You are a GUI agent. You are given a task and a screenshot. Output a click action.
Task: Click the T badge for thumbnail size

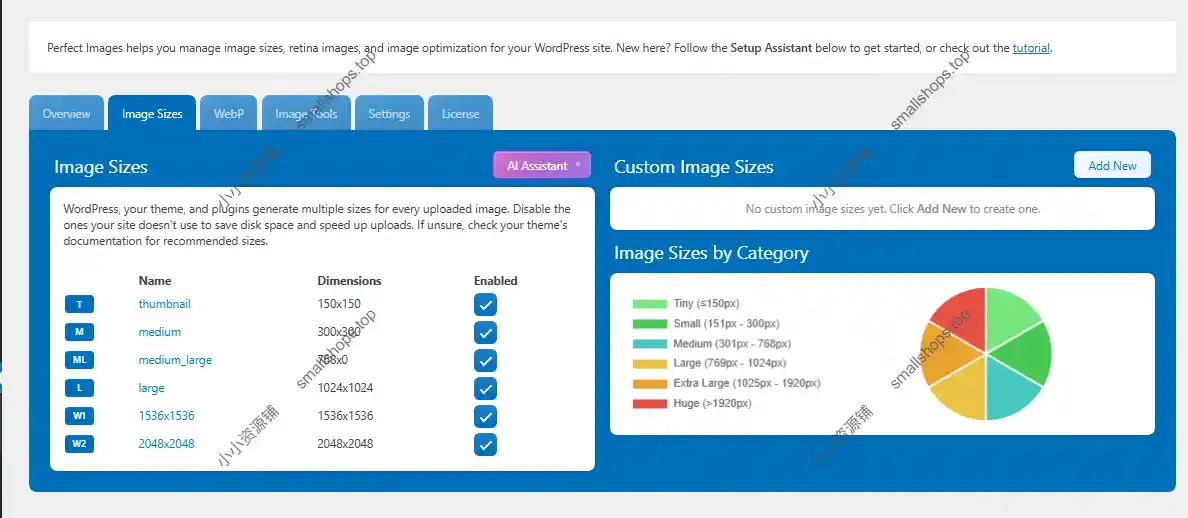point(80,304)
